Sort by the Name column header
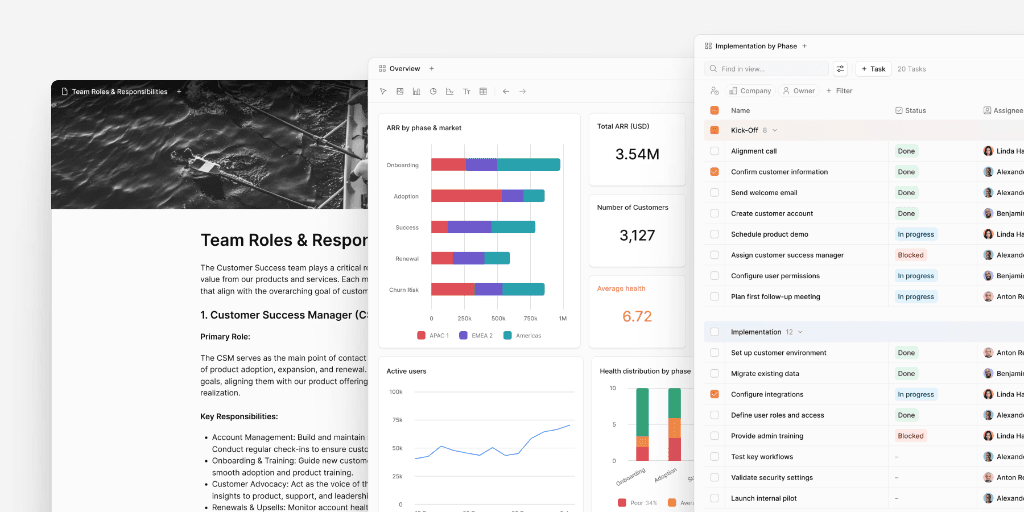Screen dimensions: 1024x512 tap(741, 110)
